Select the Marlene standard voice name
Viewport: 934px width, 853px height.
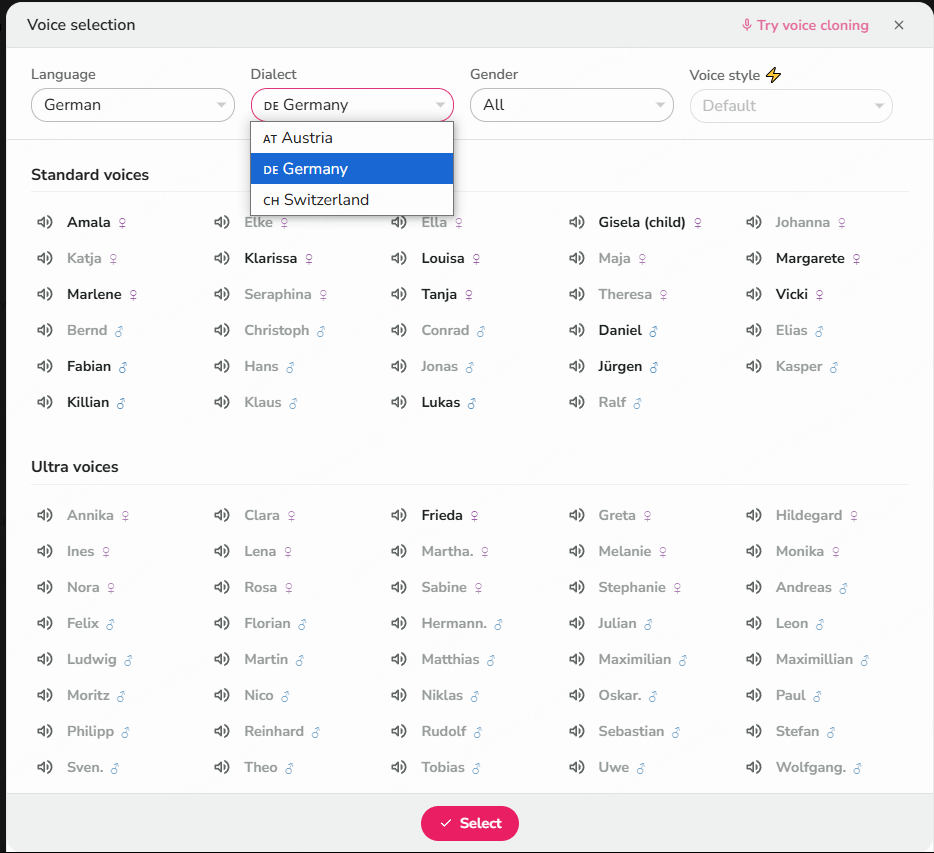pyautogui.click(x=94, y=294)
